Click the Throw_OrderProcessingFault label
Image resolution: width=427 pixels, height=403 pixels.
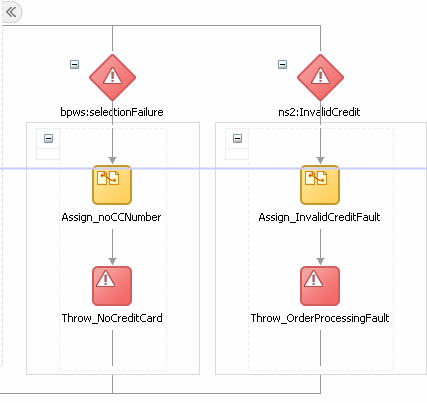tap(320, 318)
